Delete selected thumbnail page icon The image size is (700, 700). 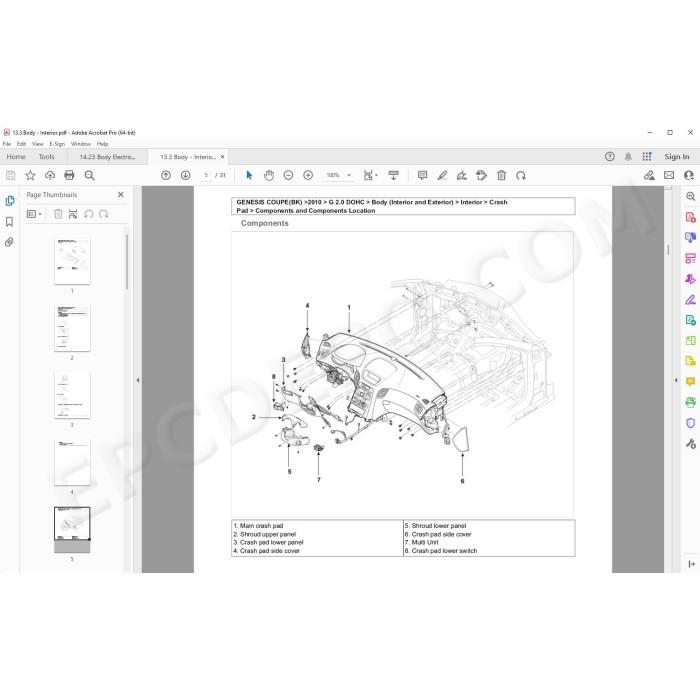tap(58, 214)
